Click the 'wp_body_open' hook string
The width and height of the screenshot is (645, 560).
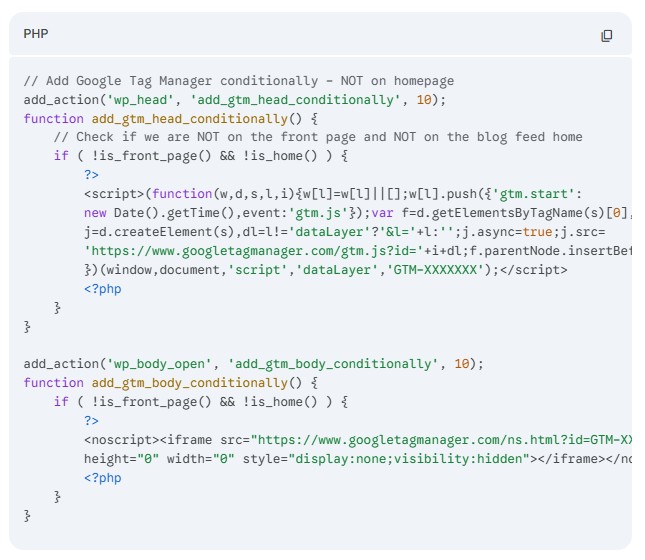(162, 364)
